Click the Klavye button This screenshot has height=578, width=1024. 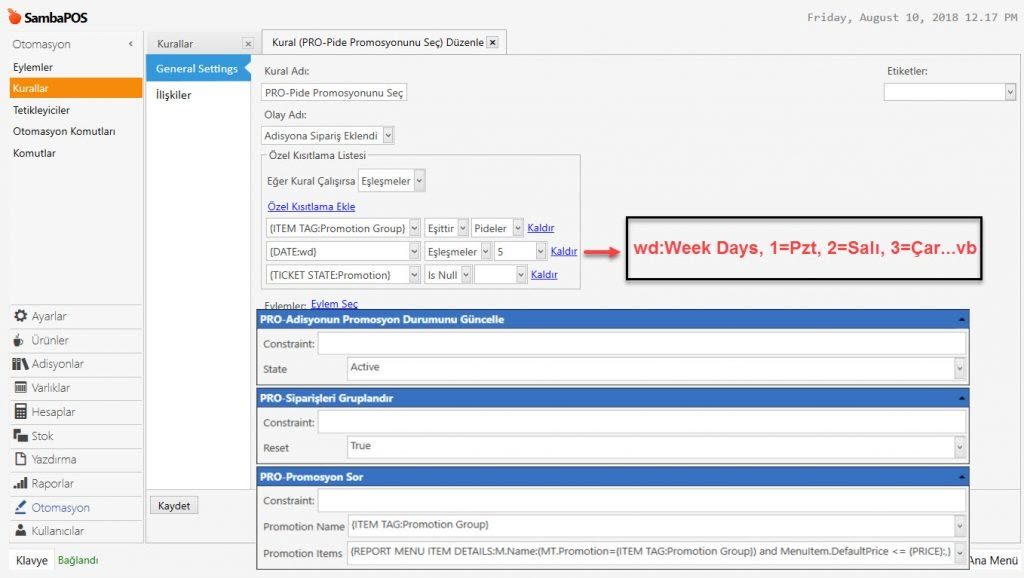pyautogui.click(x=31, y=560)
